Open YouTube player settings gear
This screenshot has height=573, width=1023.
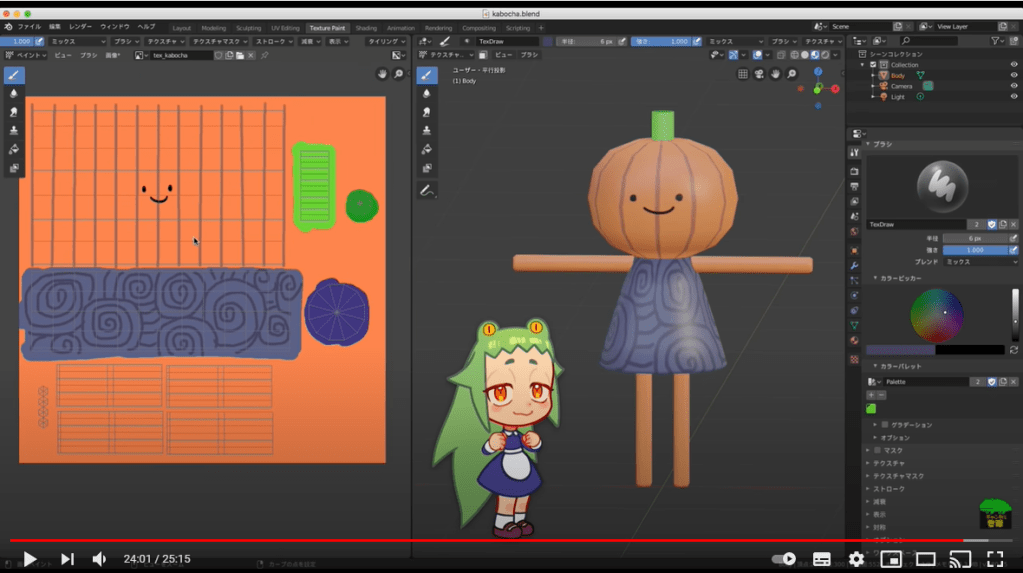pos(856,559)
